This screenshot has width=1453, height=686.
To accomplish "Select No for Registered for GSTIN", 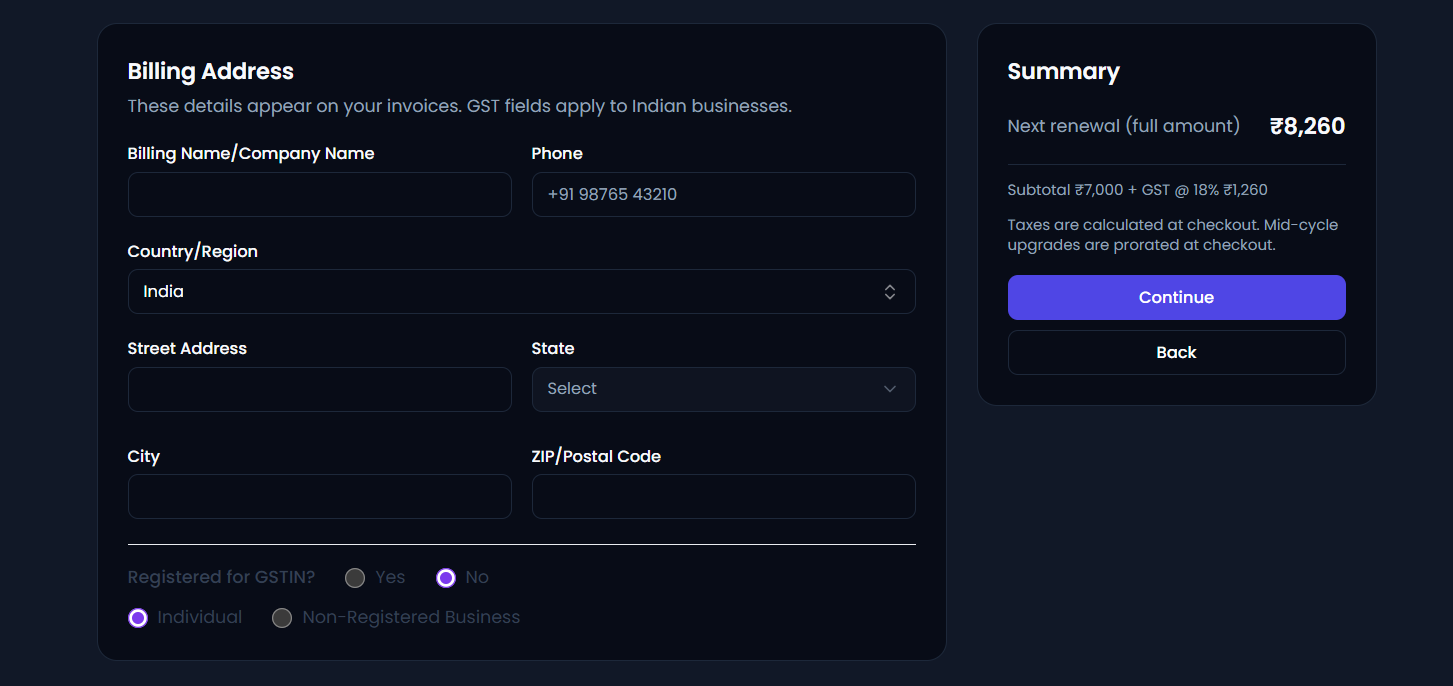I will pos(446,577).
